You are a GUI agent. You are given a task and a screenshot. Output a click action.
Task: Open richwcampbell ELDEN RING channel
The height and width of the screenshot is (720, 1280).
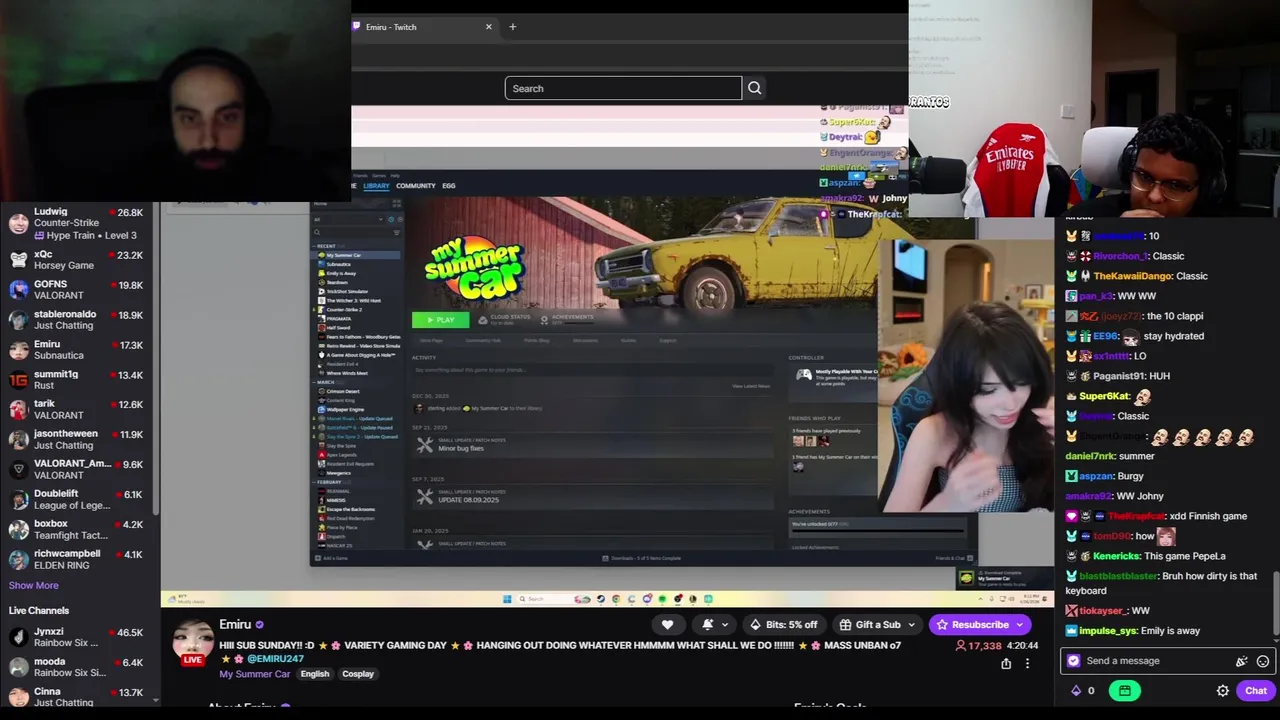coord(78,559)
